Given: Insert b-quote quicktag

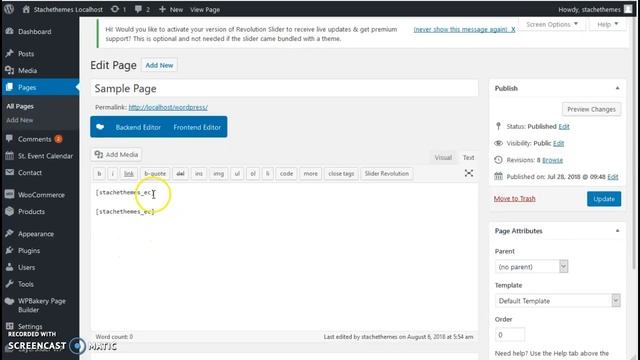Looking at the screenshot, I should coord(155,173).
